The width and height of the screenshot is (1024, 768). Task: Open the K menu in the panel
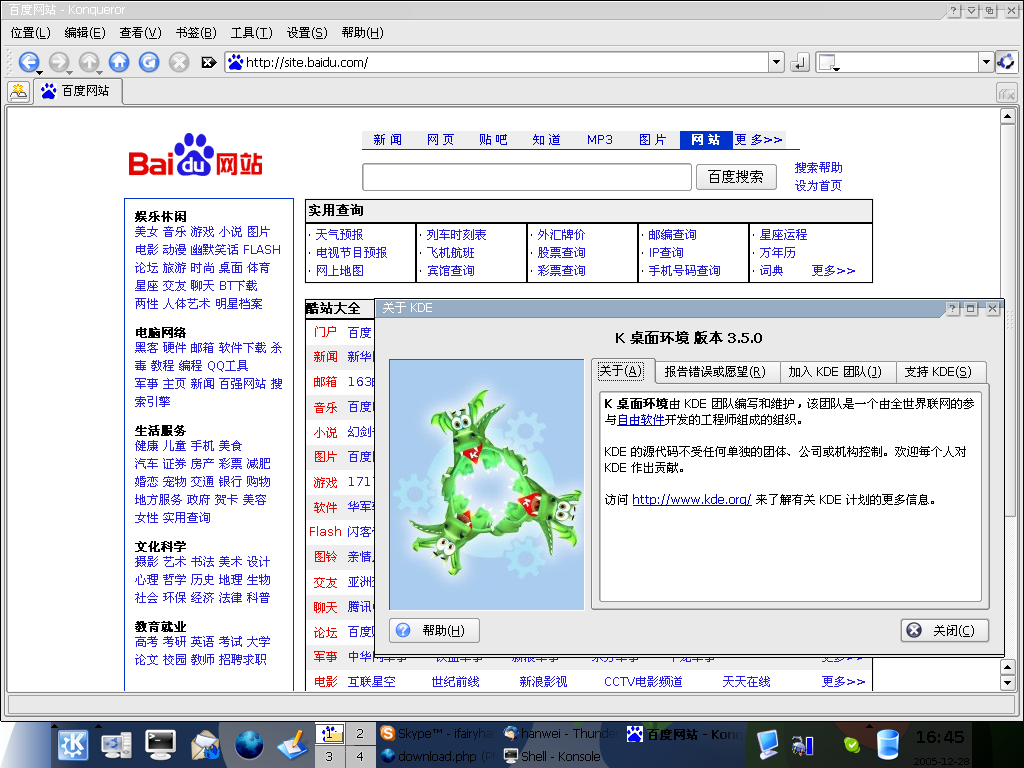(73, 744)
